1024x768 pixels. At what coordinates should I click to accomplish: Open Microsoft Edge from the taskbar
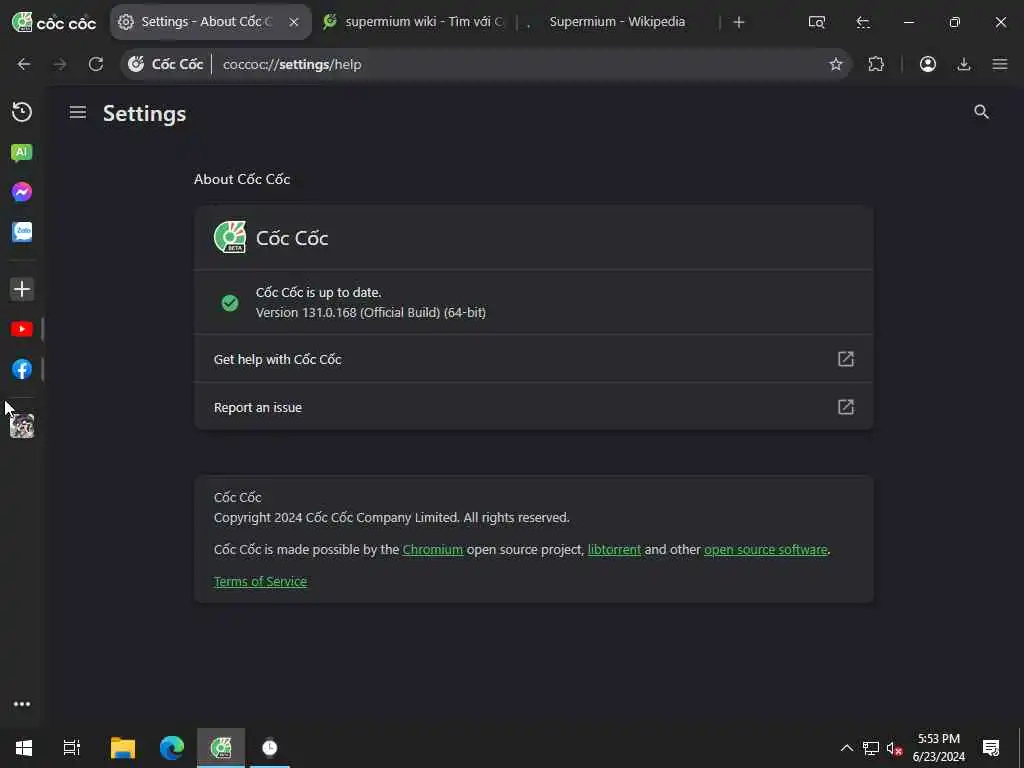tap(172, 748)
